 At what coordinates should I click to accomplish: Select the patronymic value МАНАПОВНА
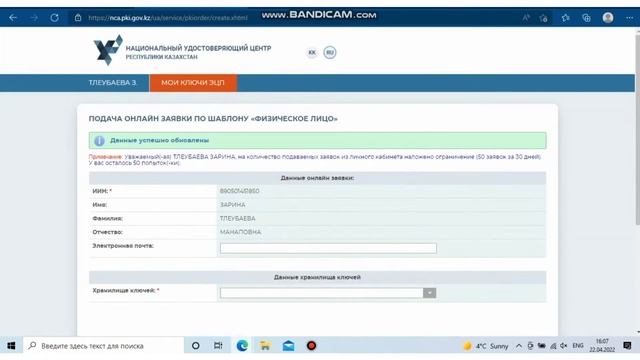(240, 232)
